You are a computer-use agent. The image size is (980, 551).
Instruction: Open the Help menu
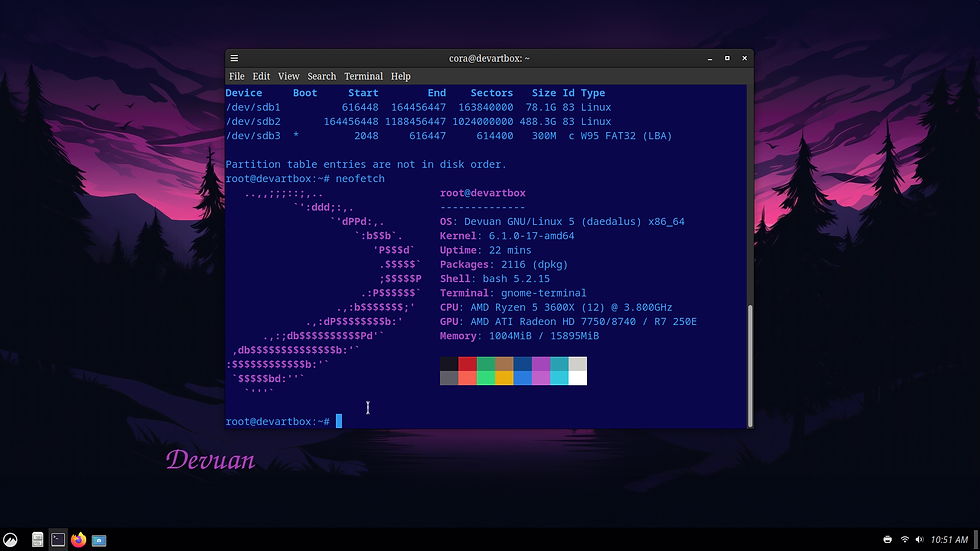coord(401,76)
